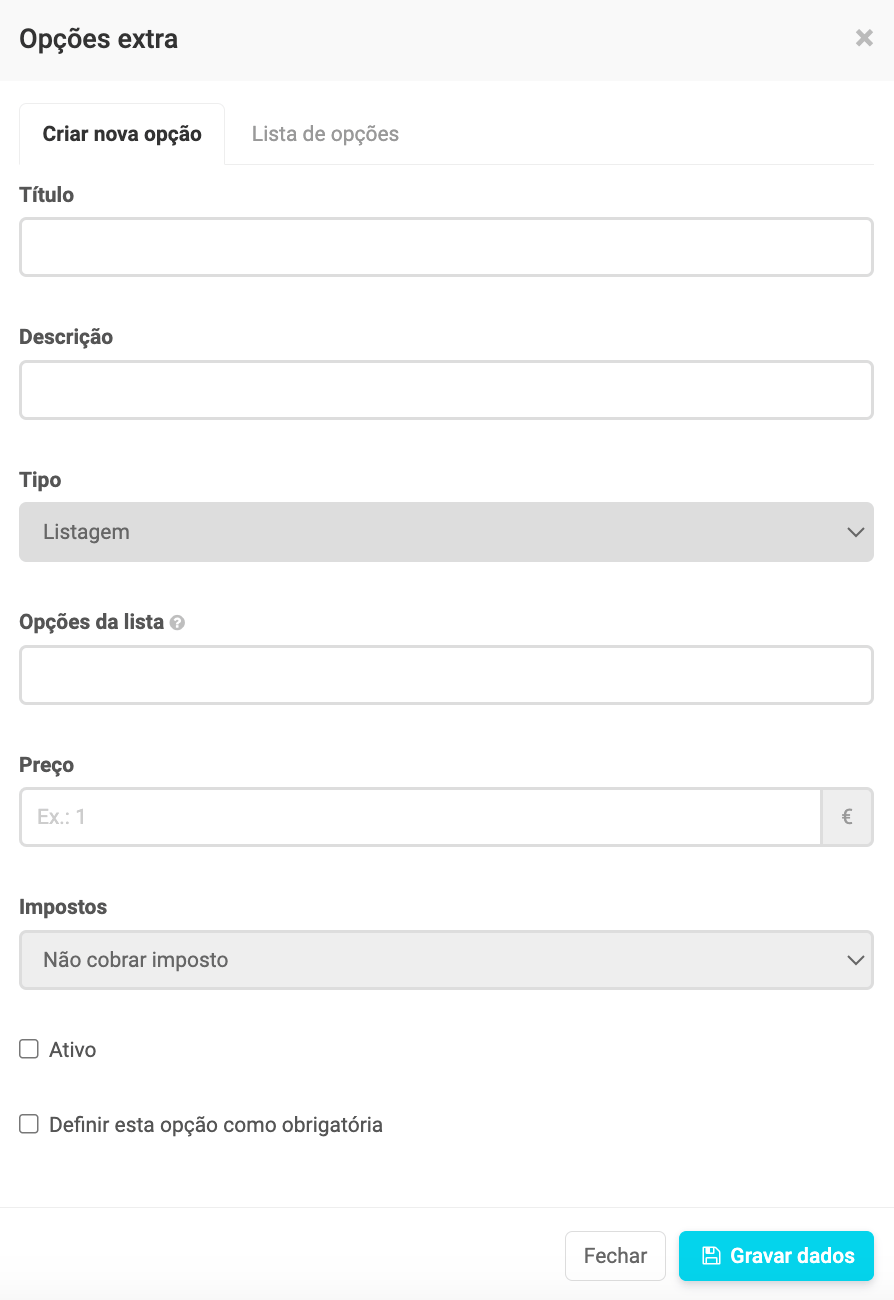Click the Impostos field label
Viewport: 894px width, 1300px height.
tap(63, 907)
